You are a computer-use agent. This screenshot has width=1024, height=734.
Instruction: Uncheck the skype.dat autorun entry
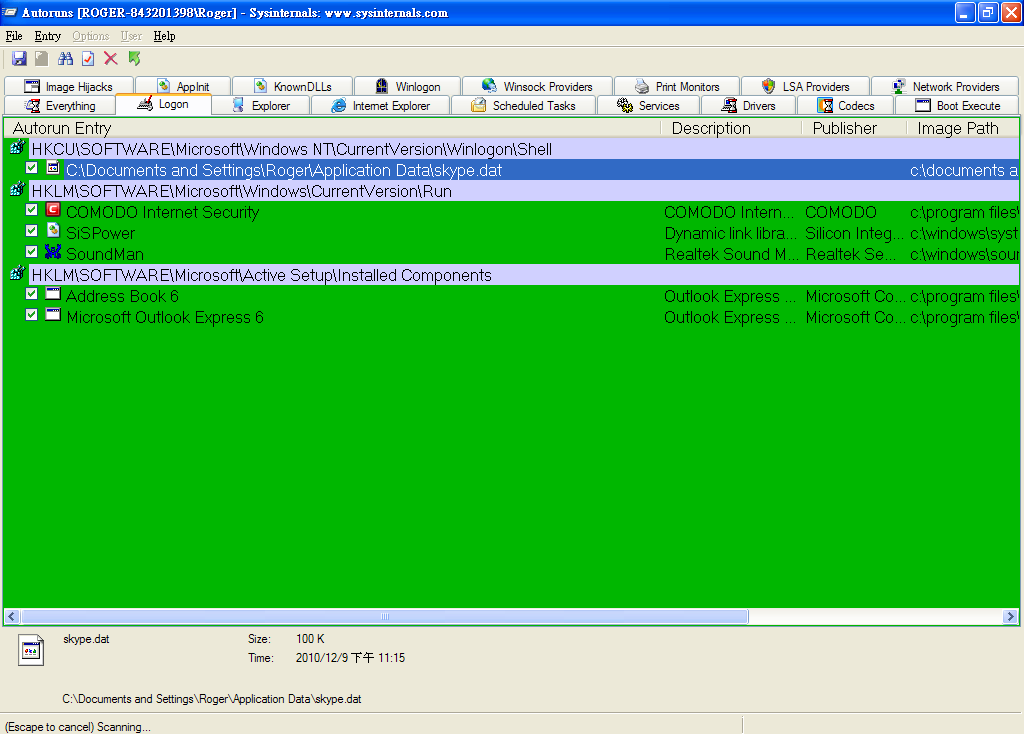[x=31, y=168]
